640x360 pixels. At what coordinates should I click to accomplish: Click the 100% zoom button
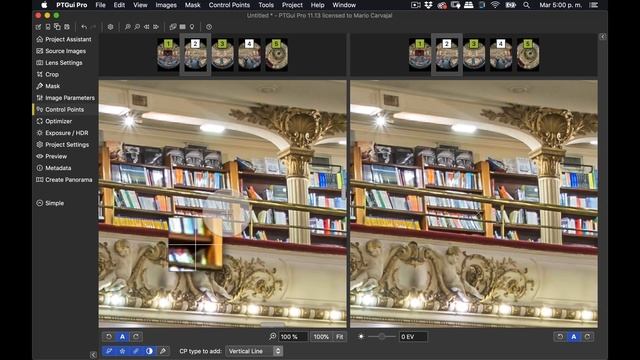[x=321, y=337]
